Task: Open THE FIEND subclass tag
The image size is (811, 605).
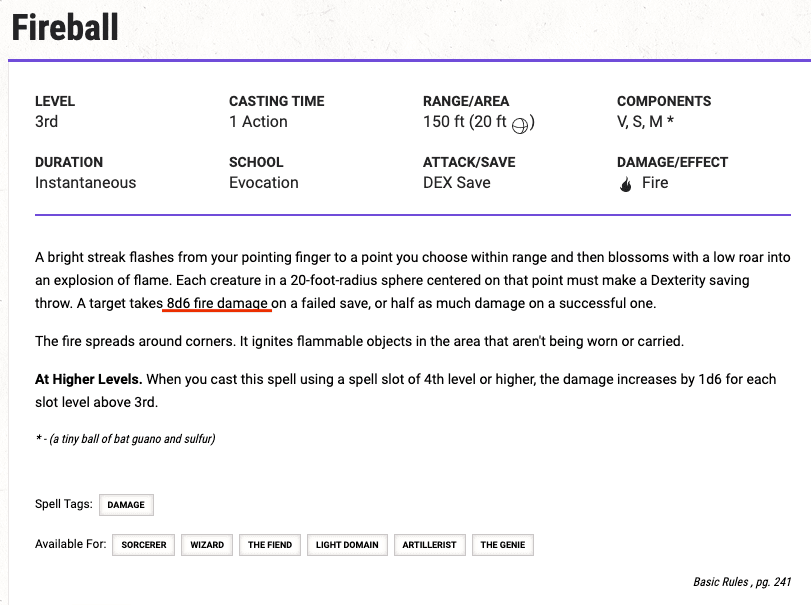Action: click(270, 545)
